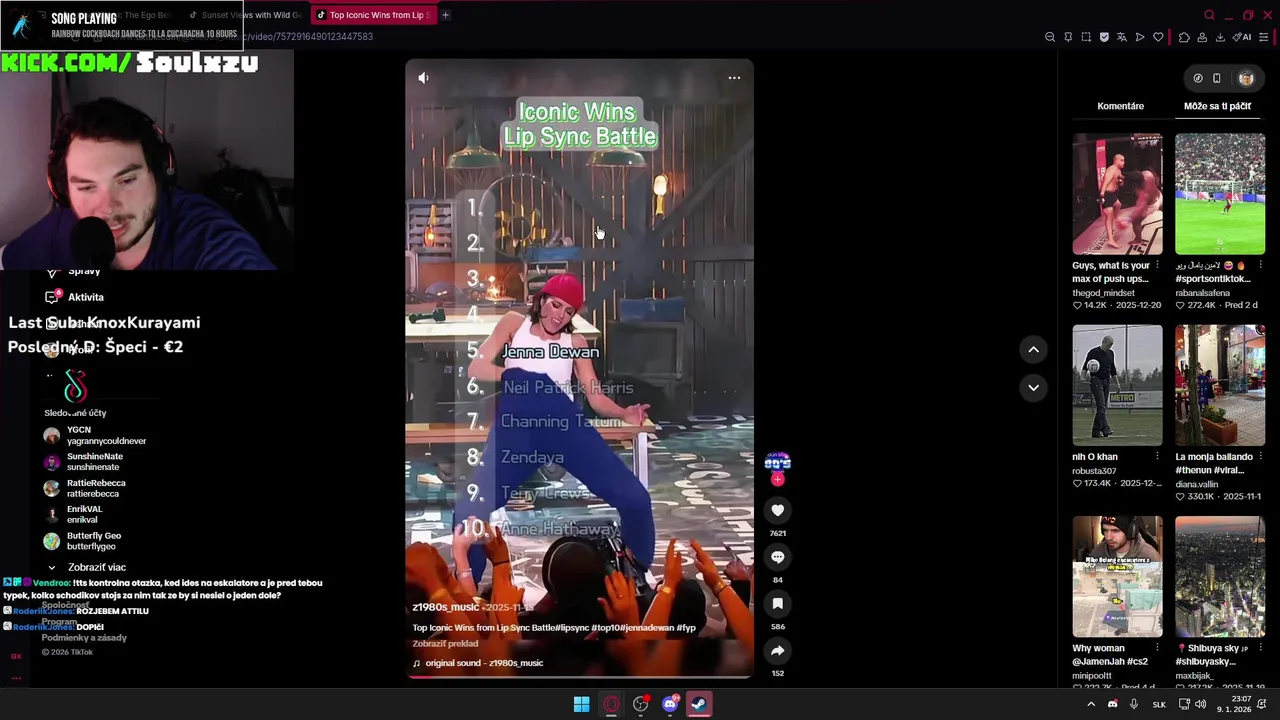Expand 'Zobraziť viac' followed accounts
Viewport: 1280px width, 720px height.
tap(87, 567)
